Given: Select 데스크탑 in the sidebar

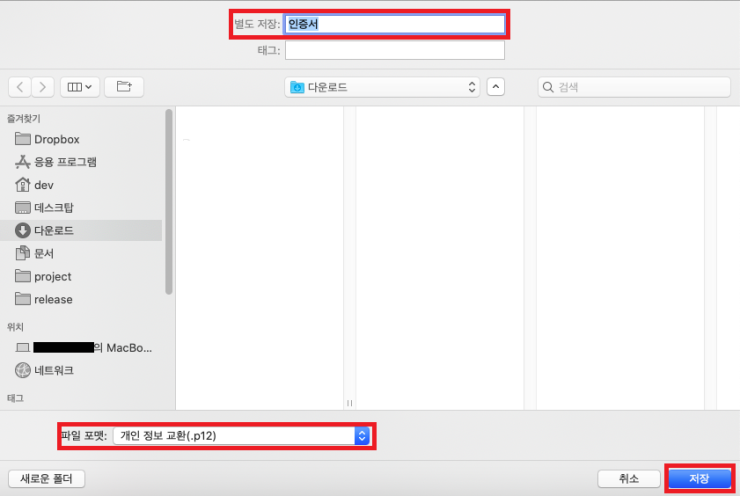Looking at the screenshot, I should [x=53, y=208].
